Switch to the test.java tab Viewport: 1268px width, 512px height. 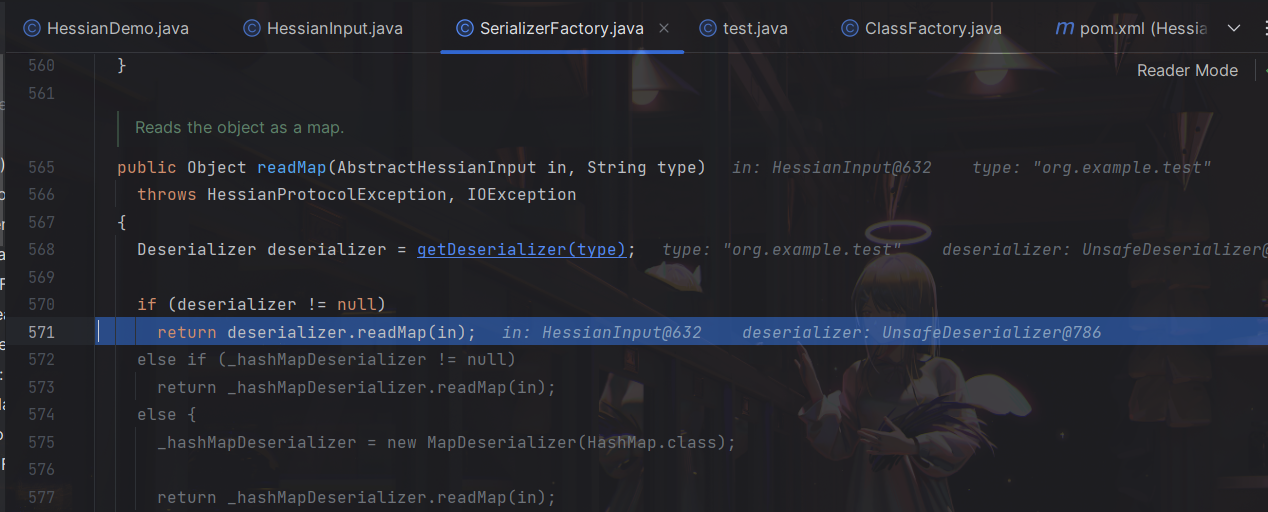743,28
